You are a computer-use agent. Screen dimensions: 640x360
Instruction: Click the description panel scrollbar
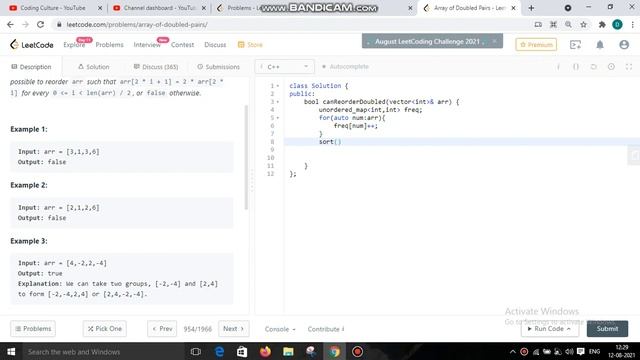click(246, 157)
